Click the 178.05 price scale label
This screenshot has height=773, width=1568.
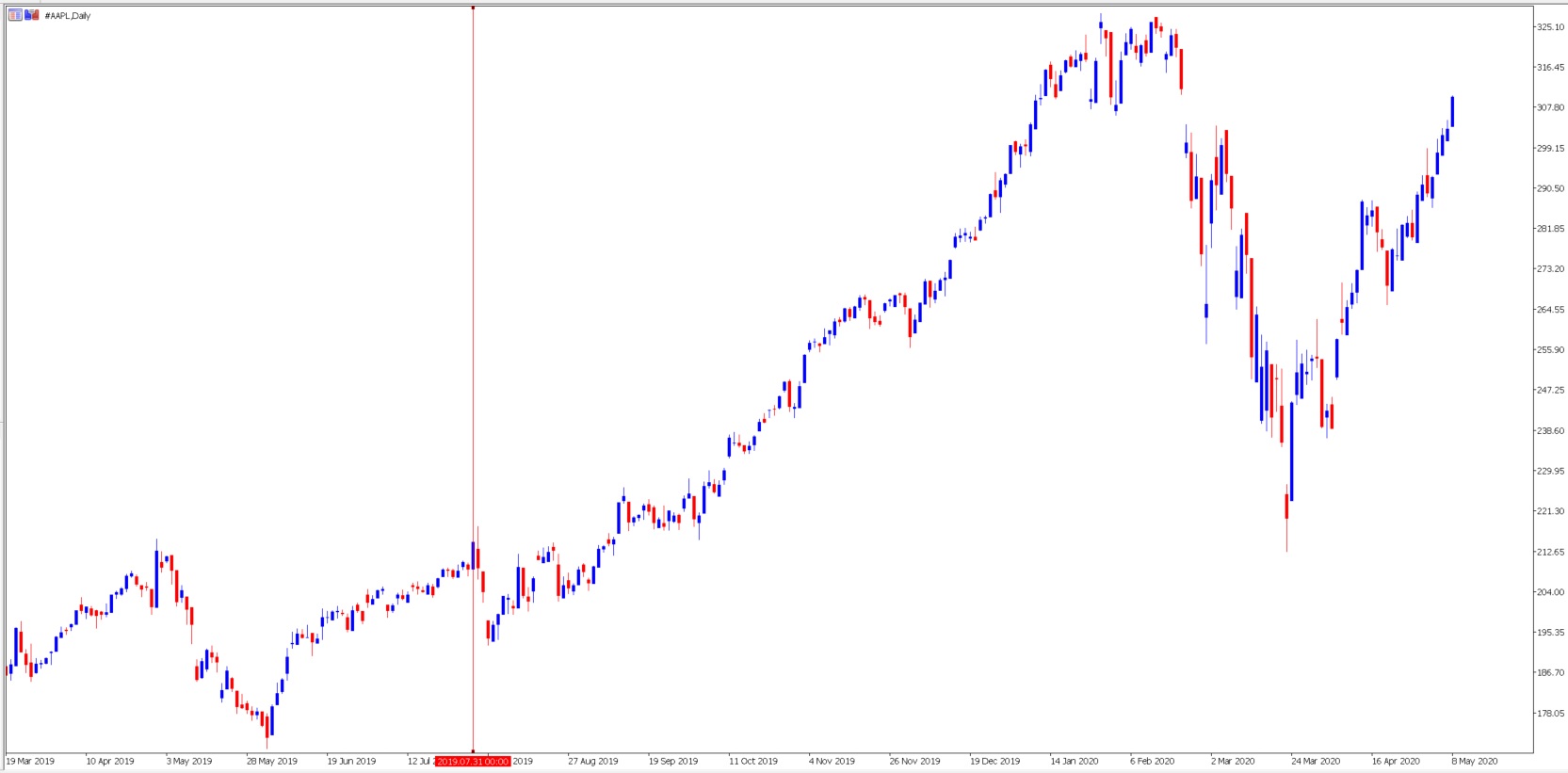click(1550, 713)
